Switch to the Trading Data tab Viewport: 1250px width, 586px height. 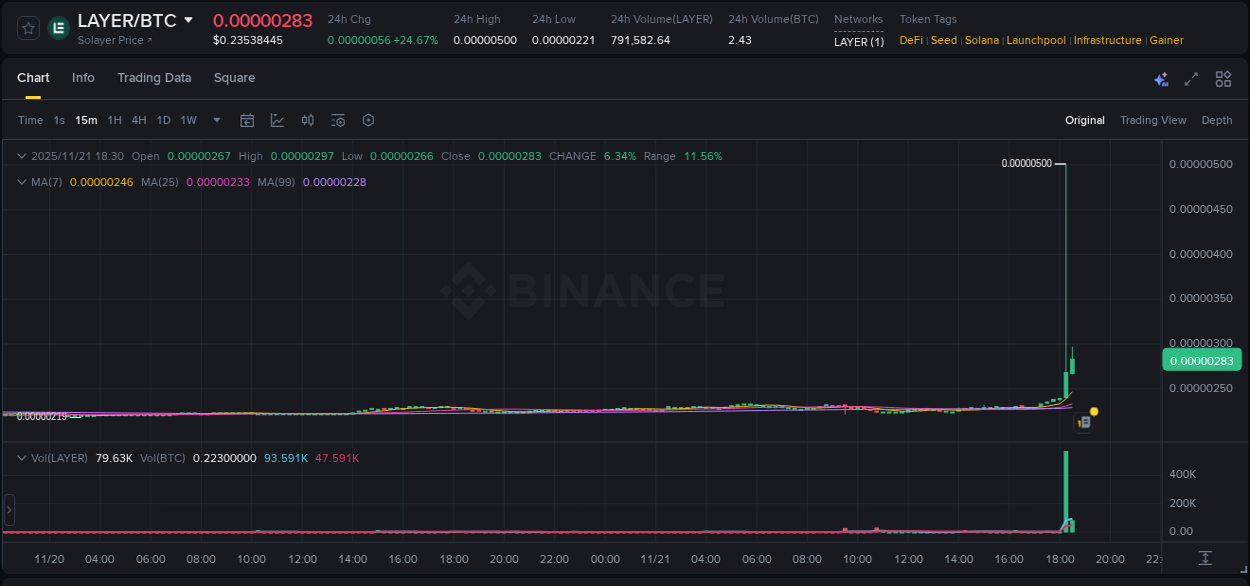154,78
